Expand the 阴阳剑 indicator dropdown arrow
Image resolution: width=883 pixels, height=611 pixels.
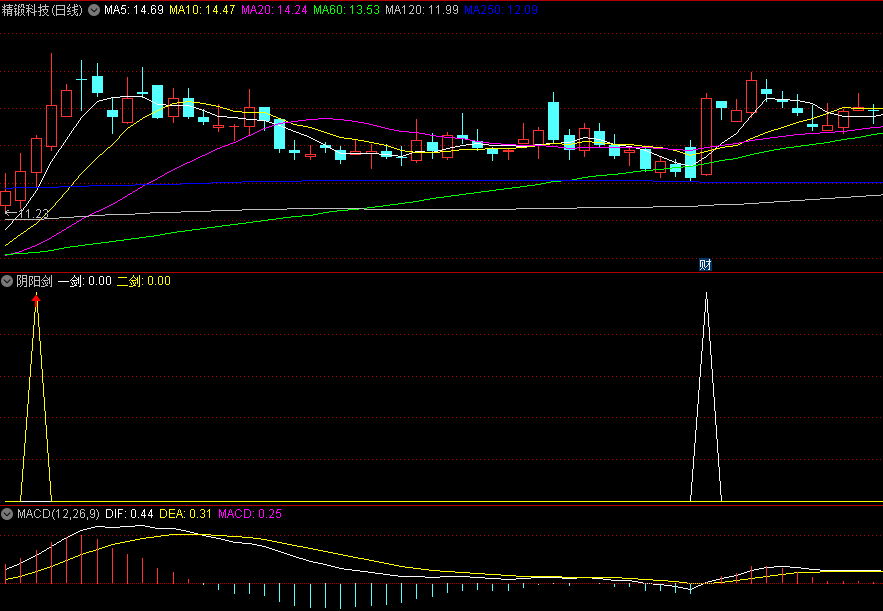[7, 281]
